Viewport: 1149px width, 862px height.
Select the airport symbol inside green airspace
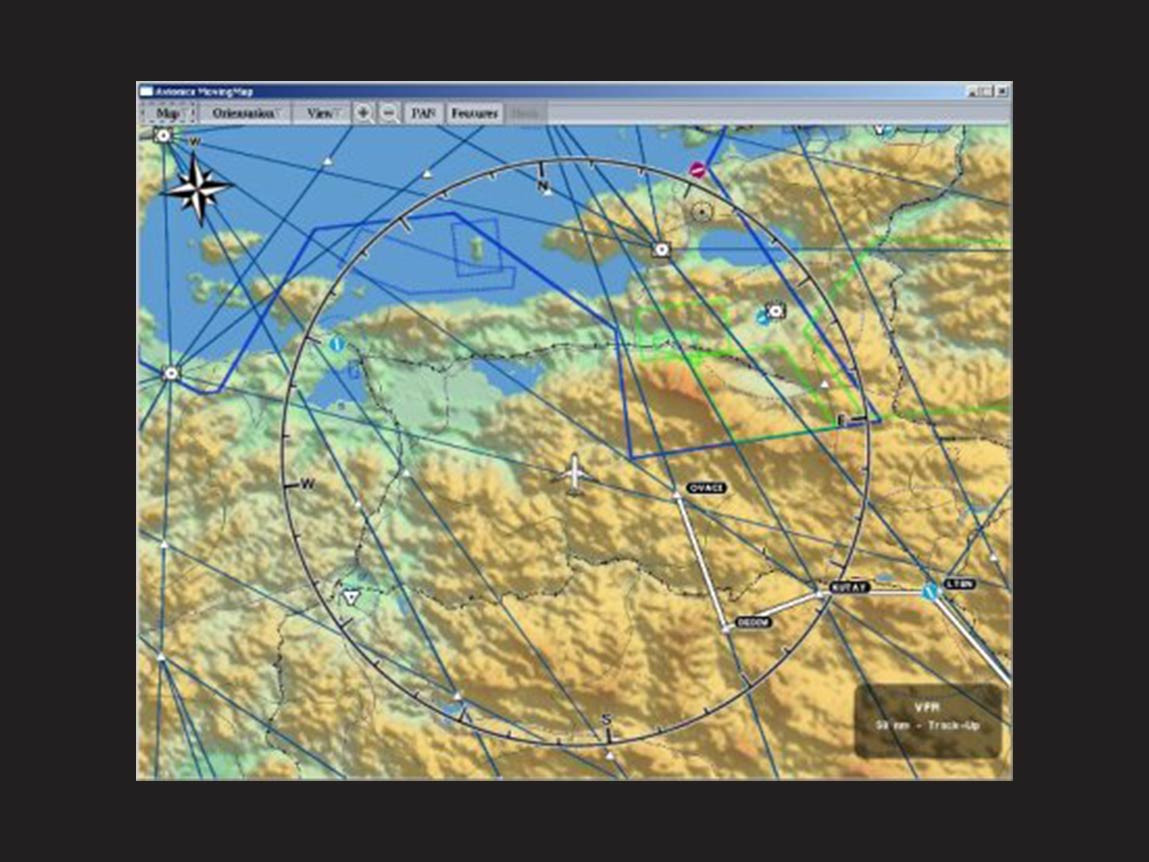pos(775,311)
